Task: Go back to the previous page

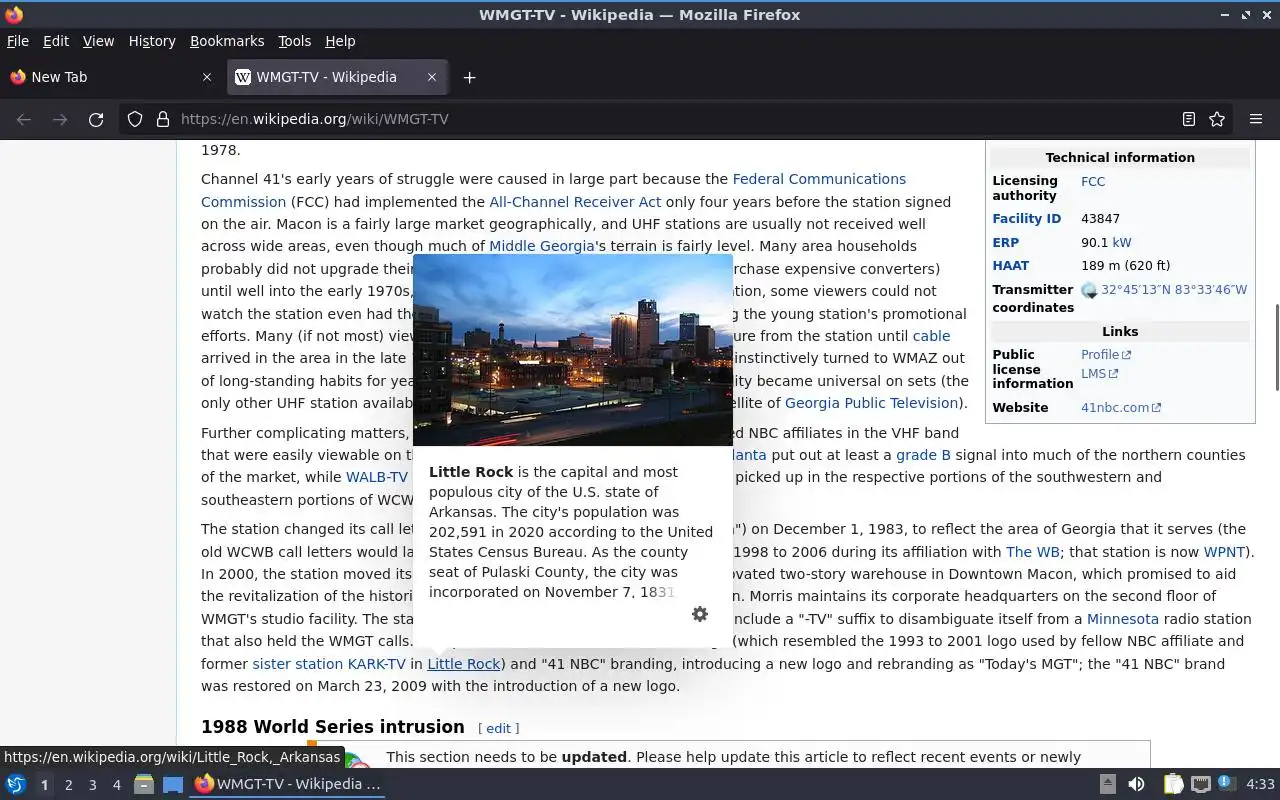Action: pos(24,119)
